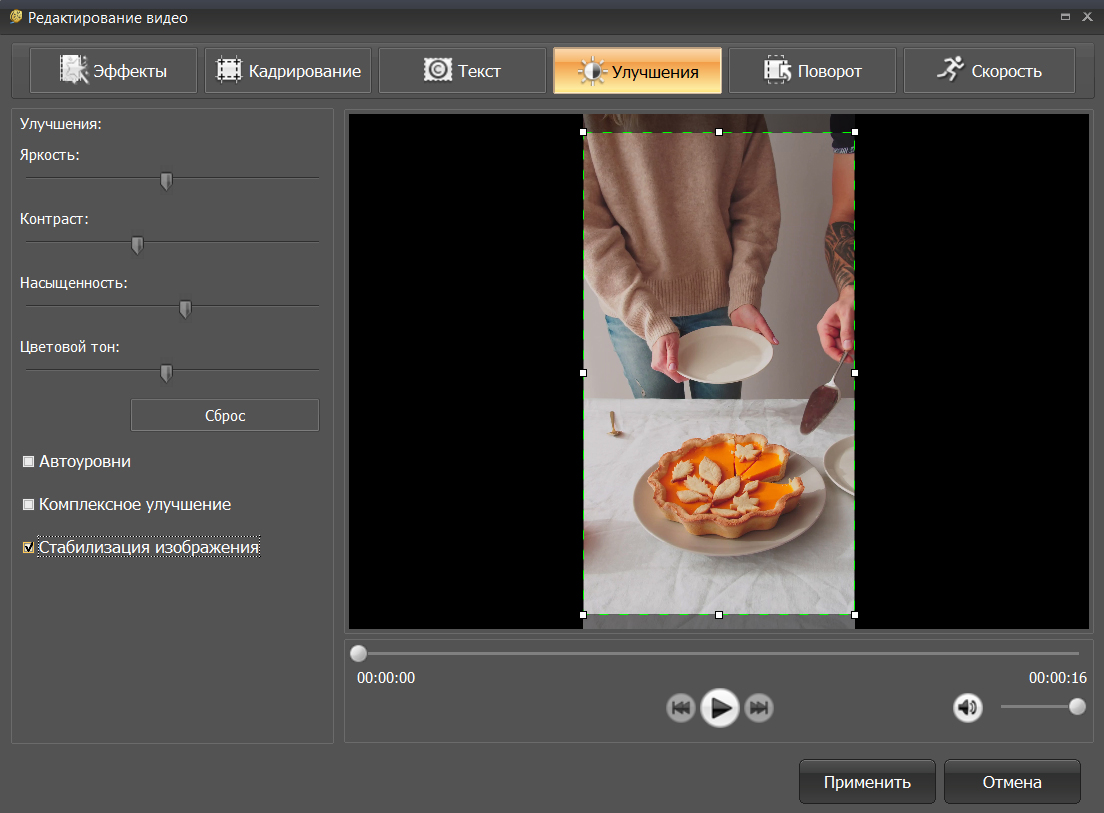Maximize the Редактирование видео window
Viewport: 1104px width, 813px height.
[x=1065, y=17]
